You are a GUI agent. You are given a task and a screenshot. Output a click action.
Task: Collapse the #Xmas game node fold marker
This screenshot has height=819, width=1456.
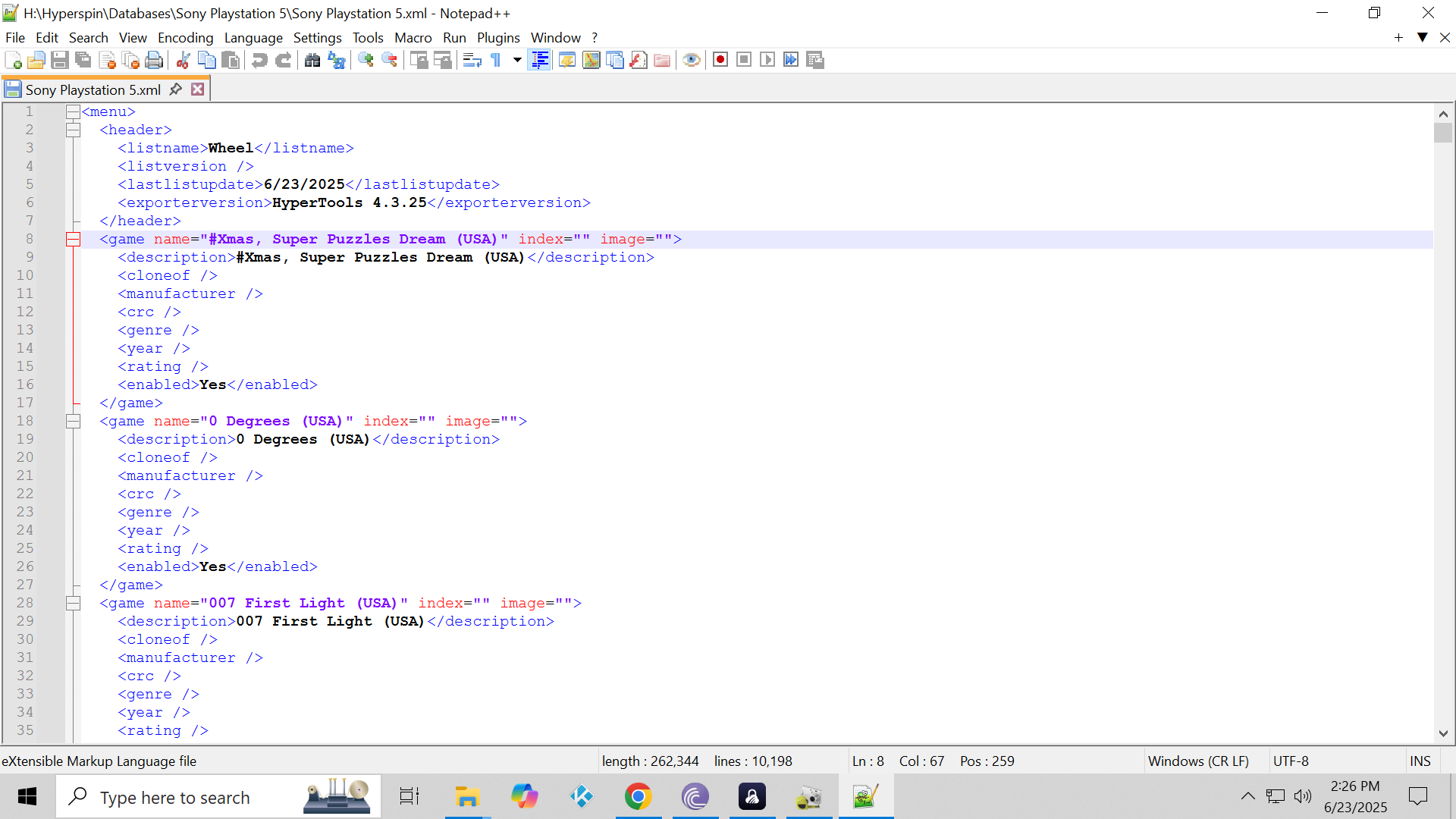pos(73,240)
